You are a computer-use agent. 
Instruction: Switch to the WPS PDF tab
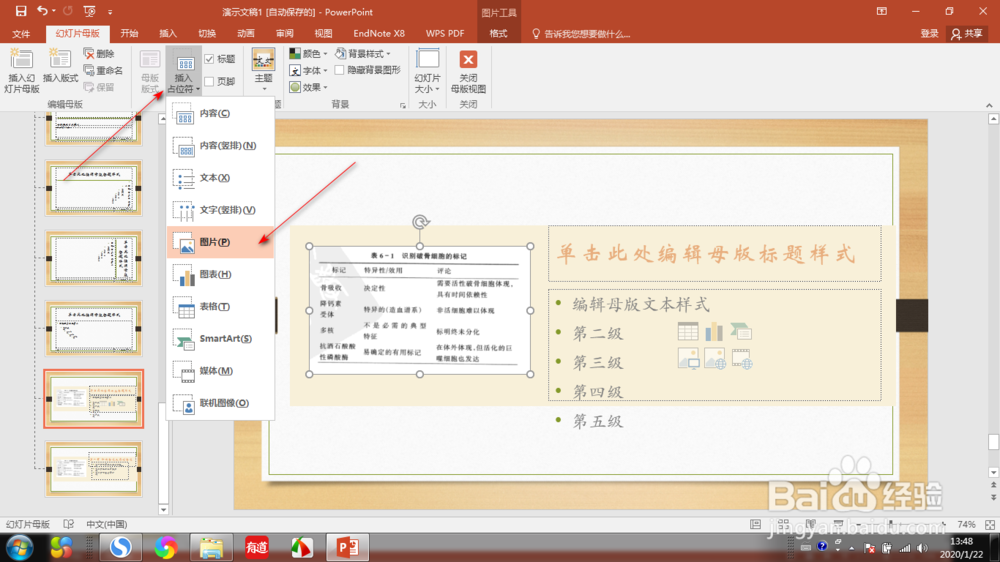tap(445, 34)
